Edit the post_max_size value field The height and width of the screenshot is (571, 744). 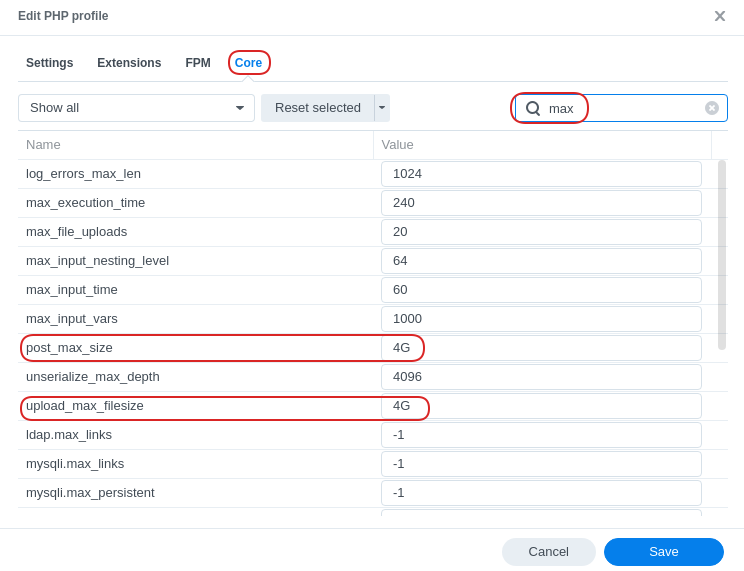541,348
